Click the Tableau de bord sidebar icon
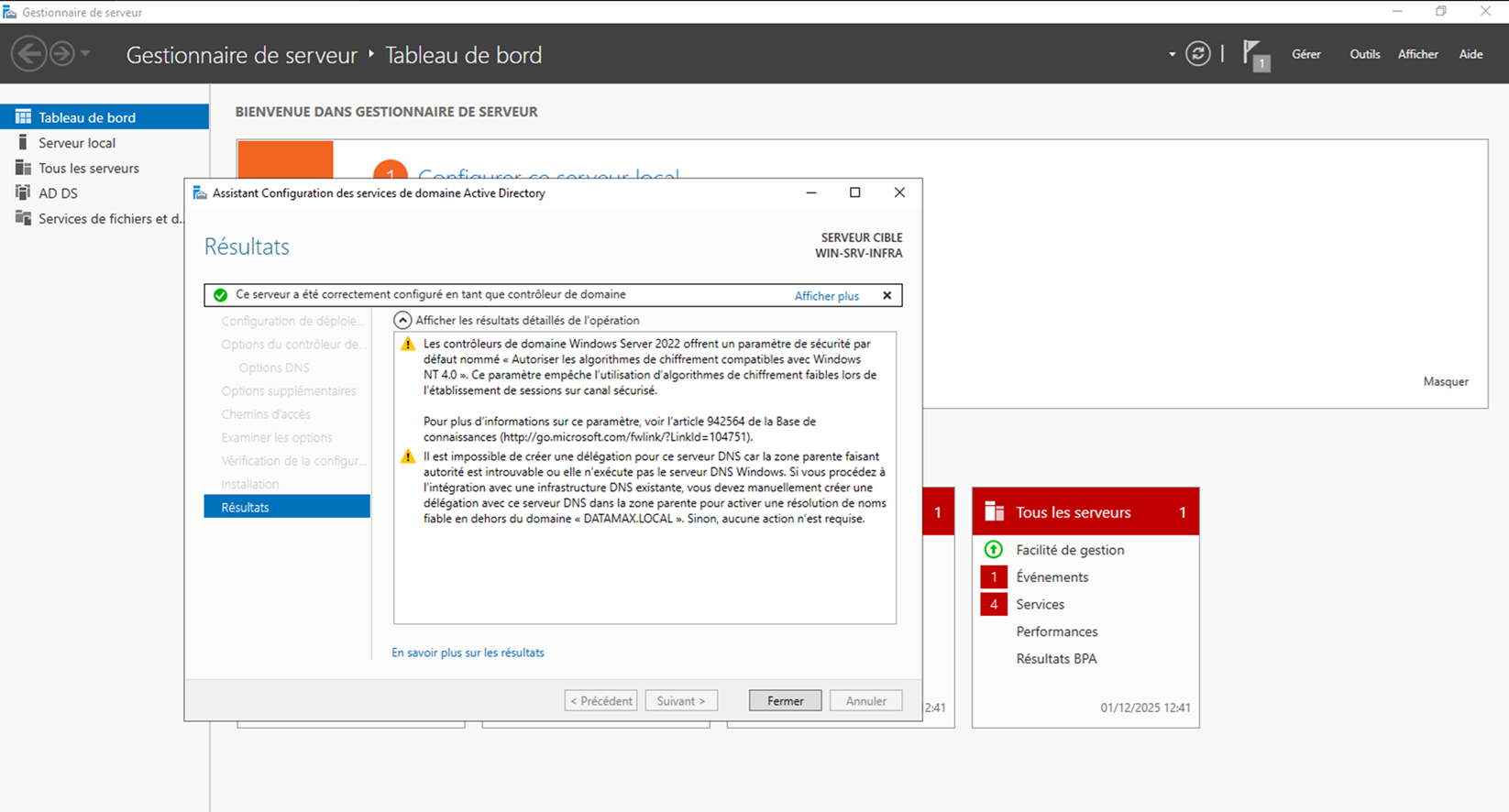1509x812 pixels. [x=23, y=116]
